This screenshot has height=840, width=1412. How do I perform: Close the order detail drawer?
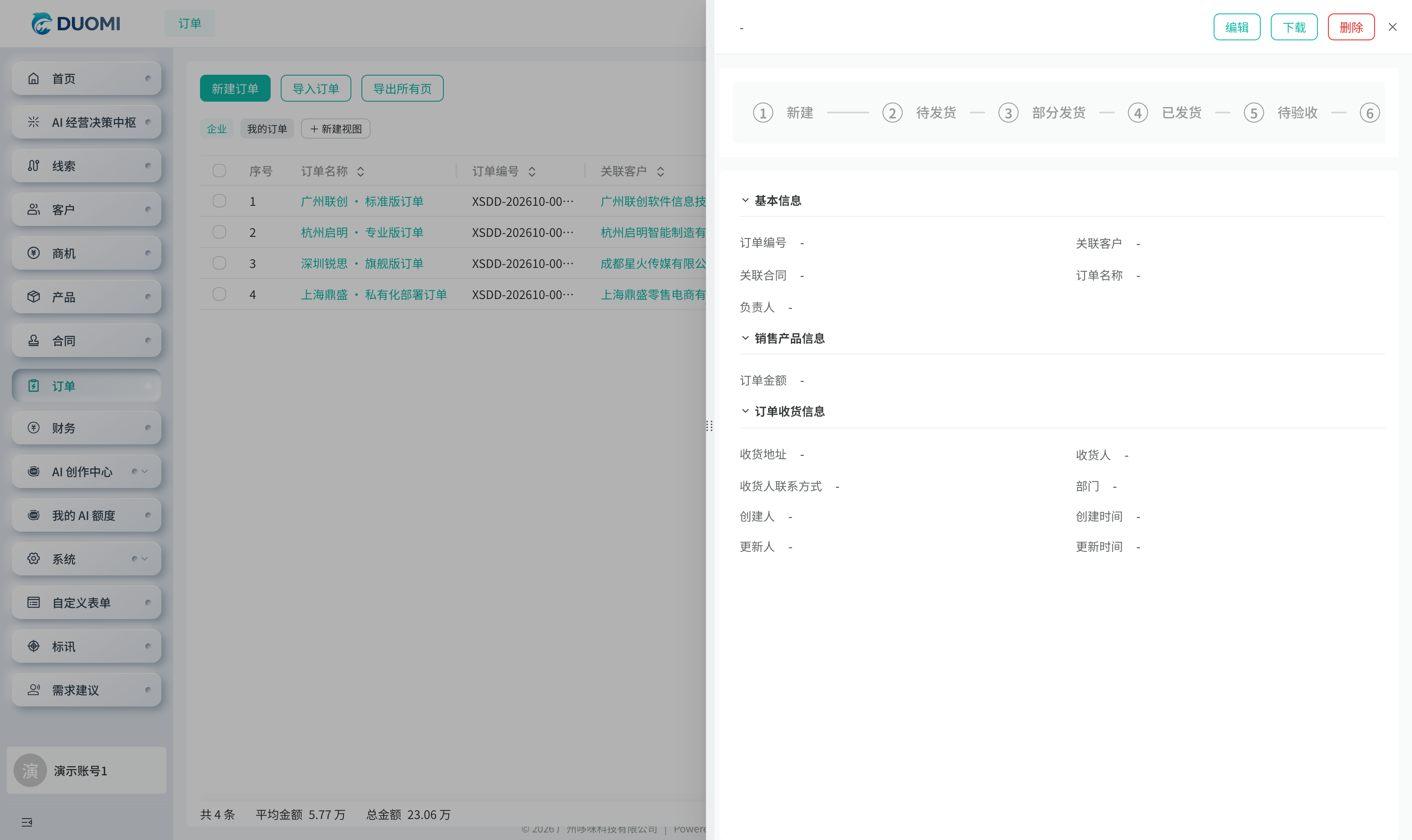[x=1392, y=27]
